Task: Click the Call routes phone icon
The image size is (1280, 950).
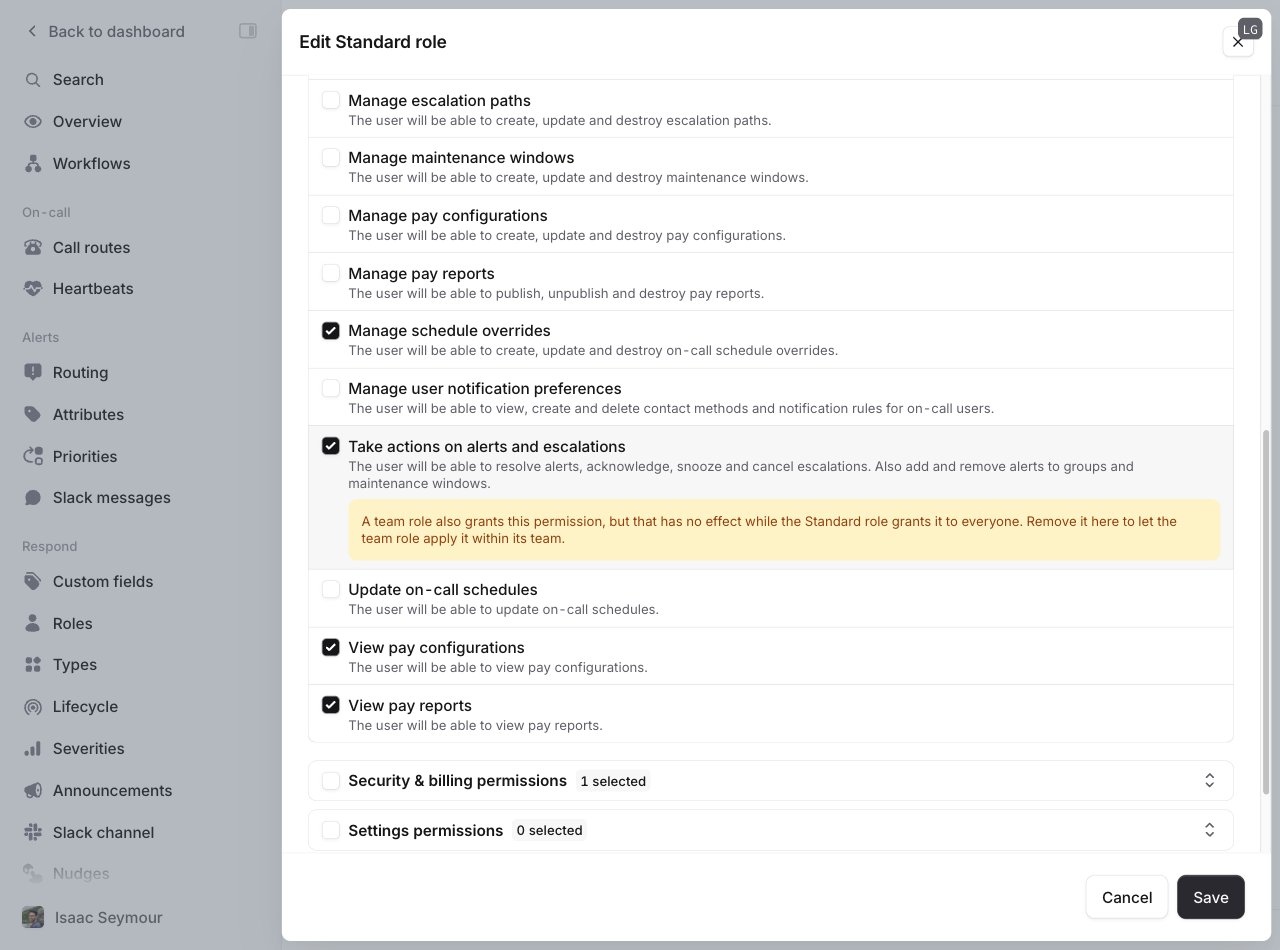Action: (33, 248)
